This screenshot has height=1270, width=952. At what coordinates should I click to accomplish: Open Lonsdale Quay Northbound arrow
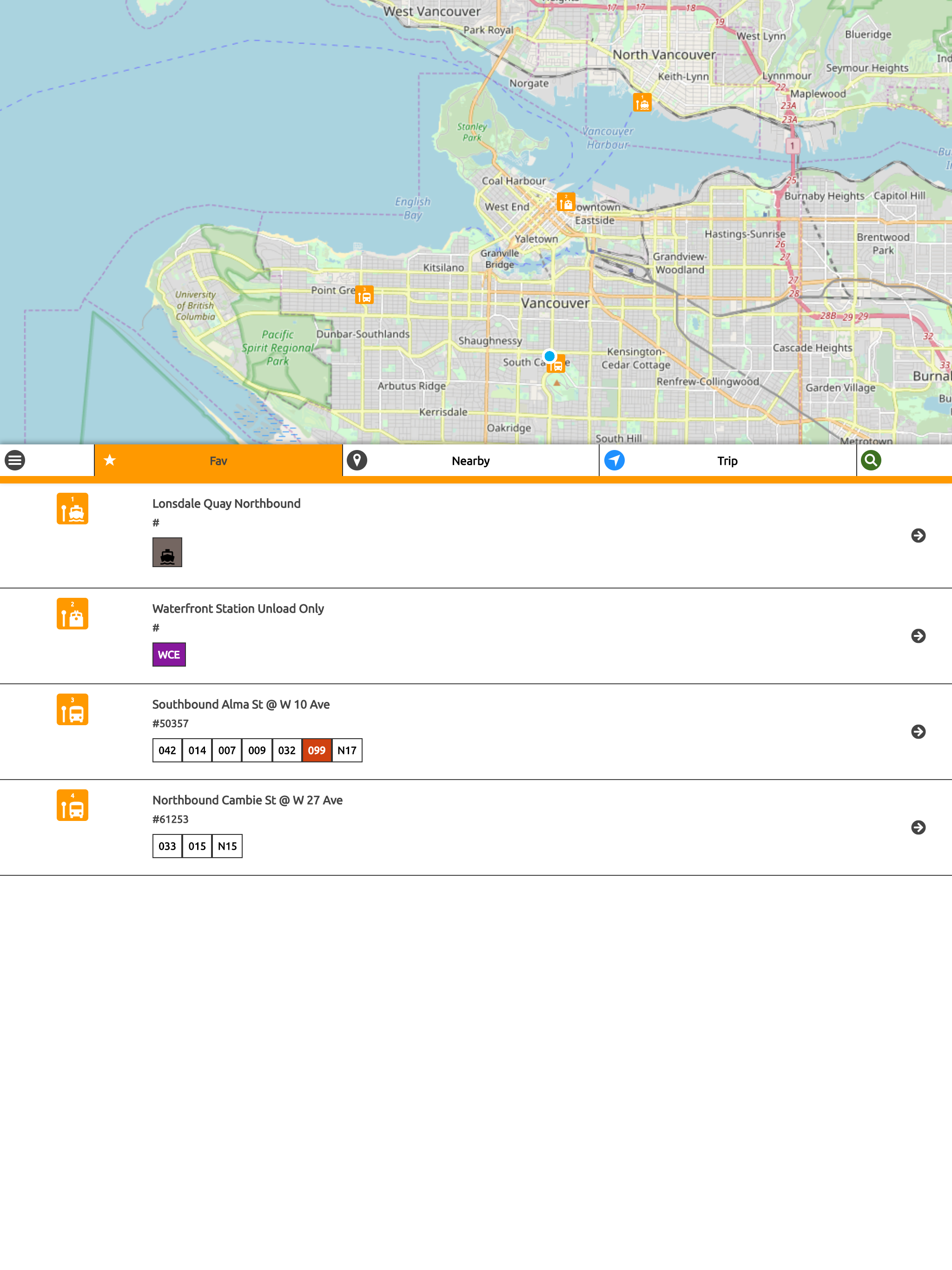[x=918, y=536]
